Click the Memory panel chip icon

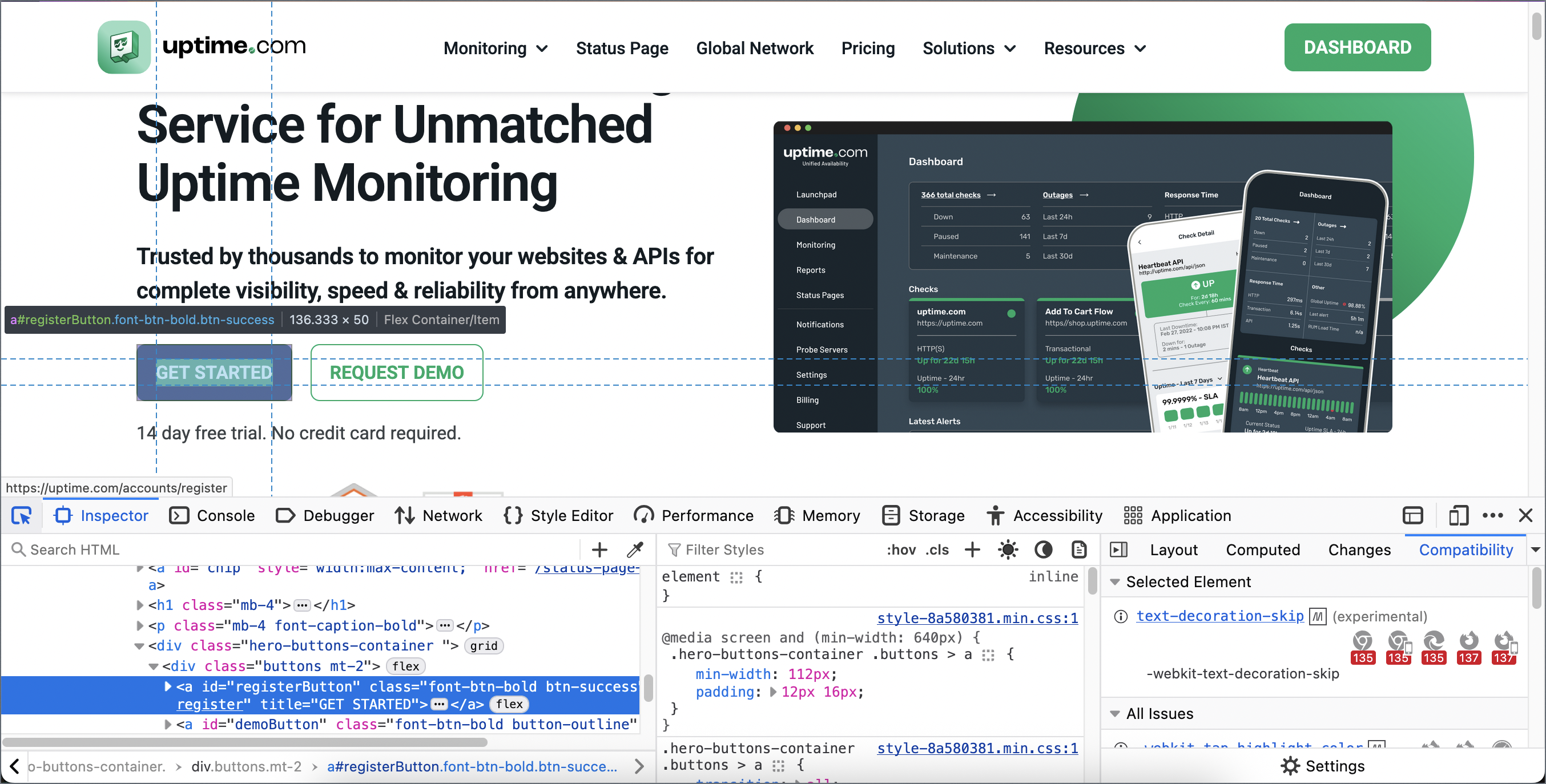coord(784,516)
